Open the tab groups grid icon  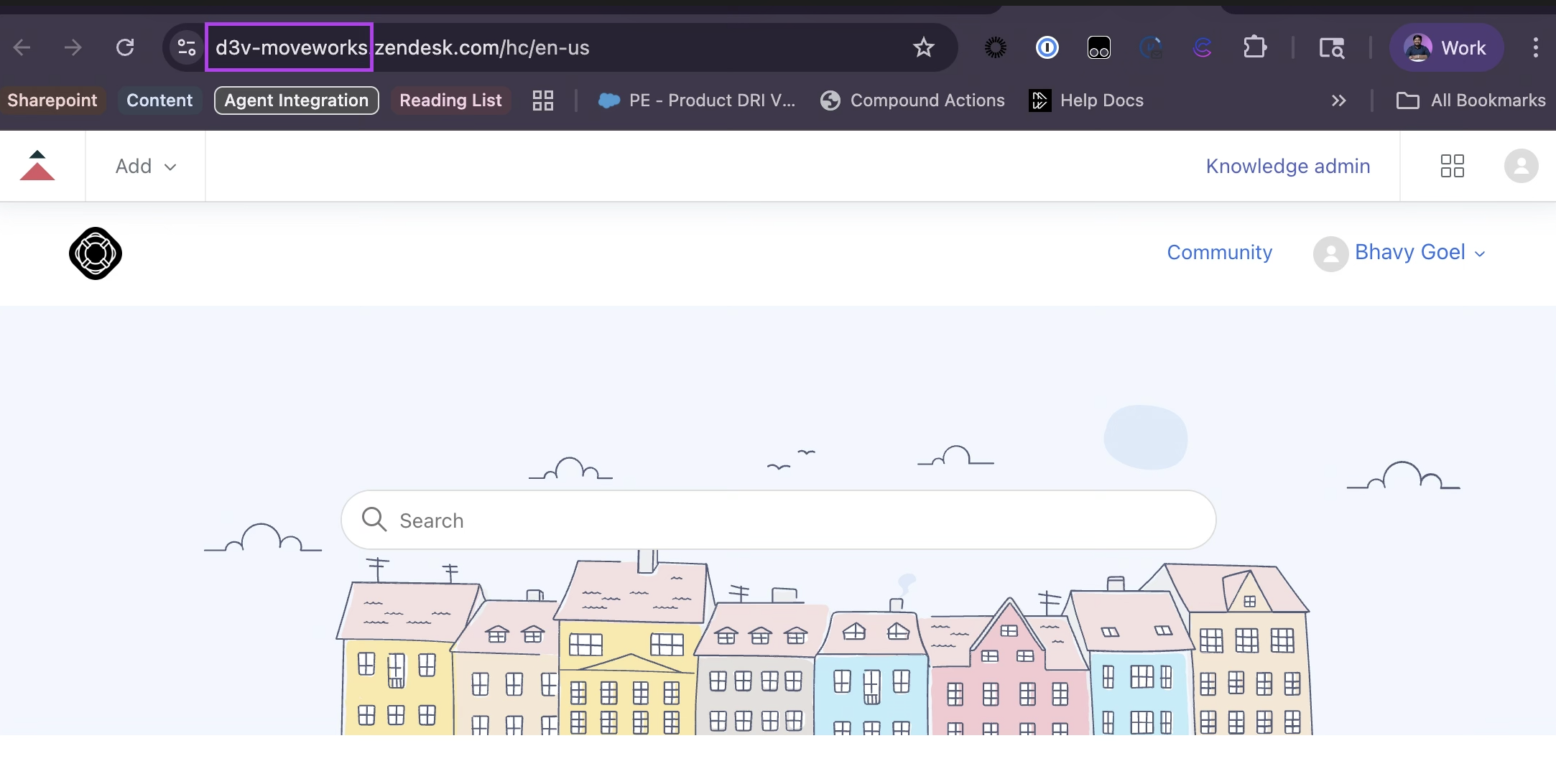point(543,101)
